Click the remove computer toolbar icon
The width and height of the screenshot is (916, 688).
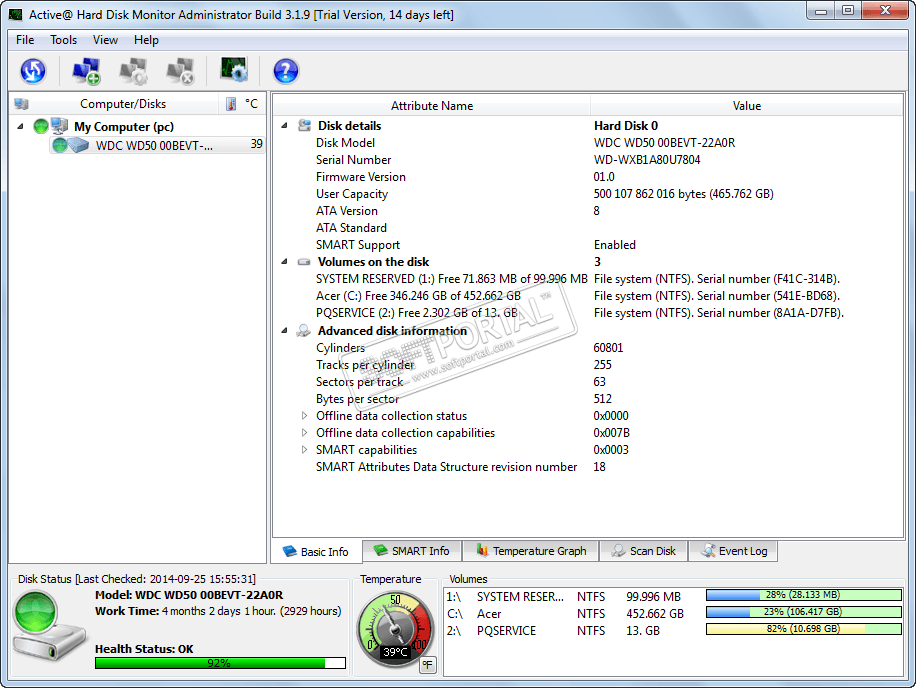tap(180, 71)
